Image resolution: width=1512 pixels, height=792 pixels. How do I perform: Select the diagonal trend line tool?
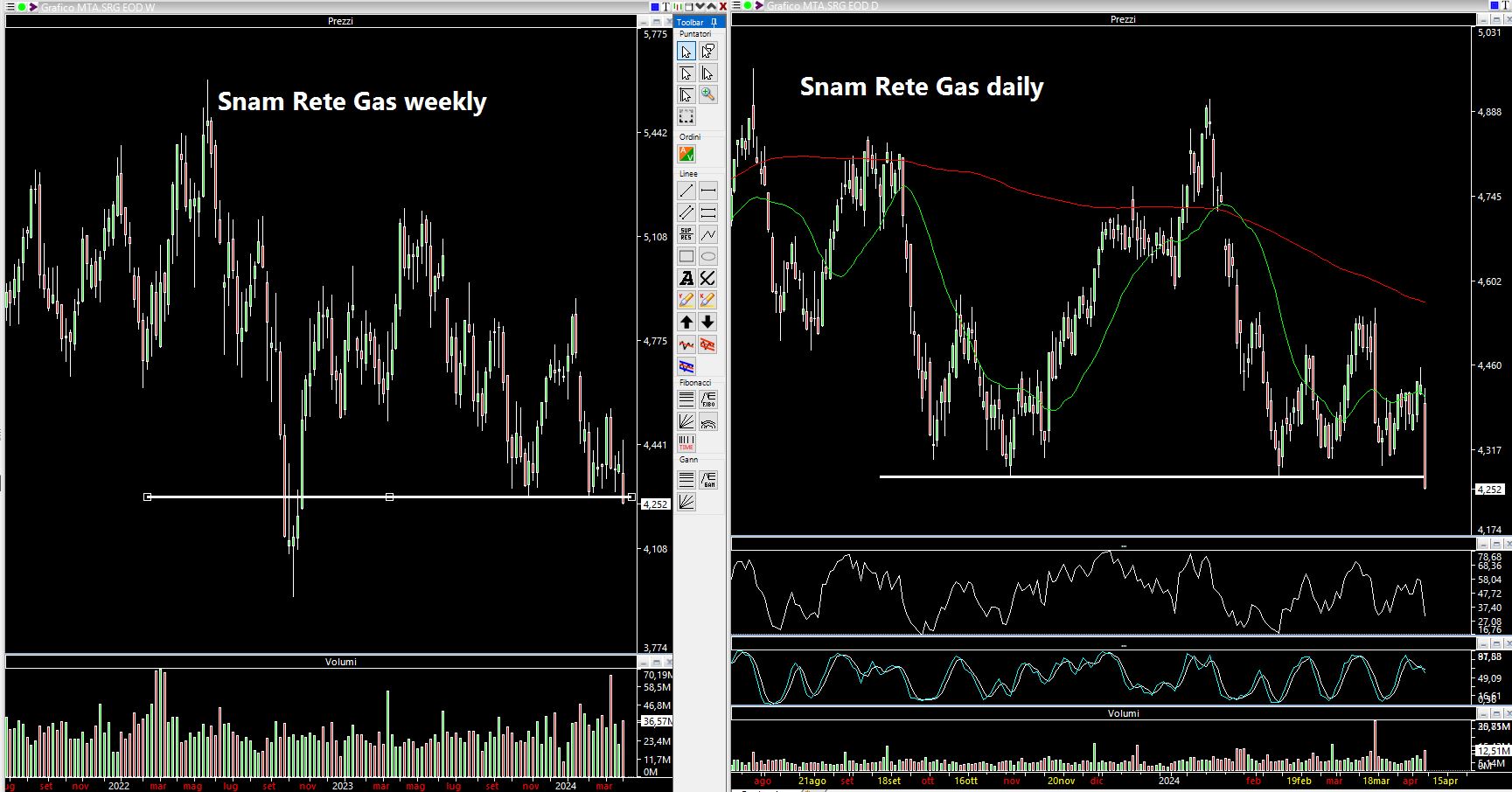coord(686,191)
